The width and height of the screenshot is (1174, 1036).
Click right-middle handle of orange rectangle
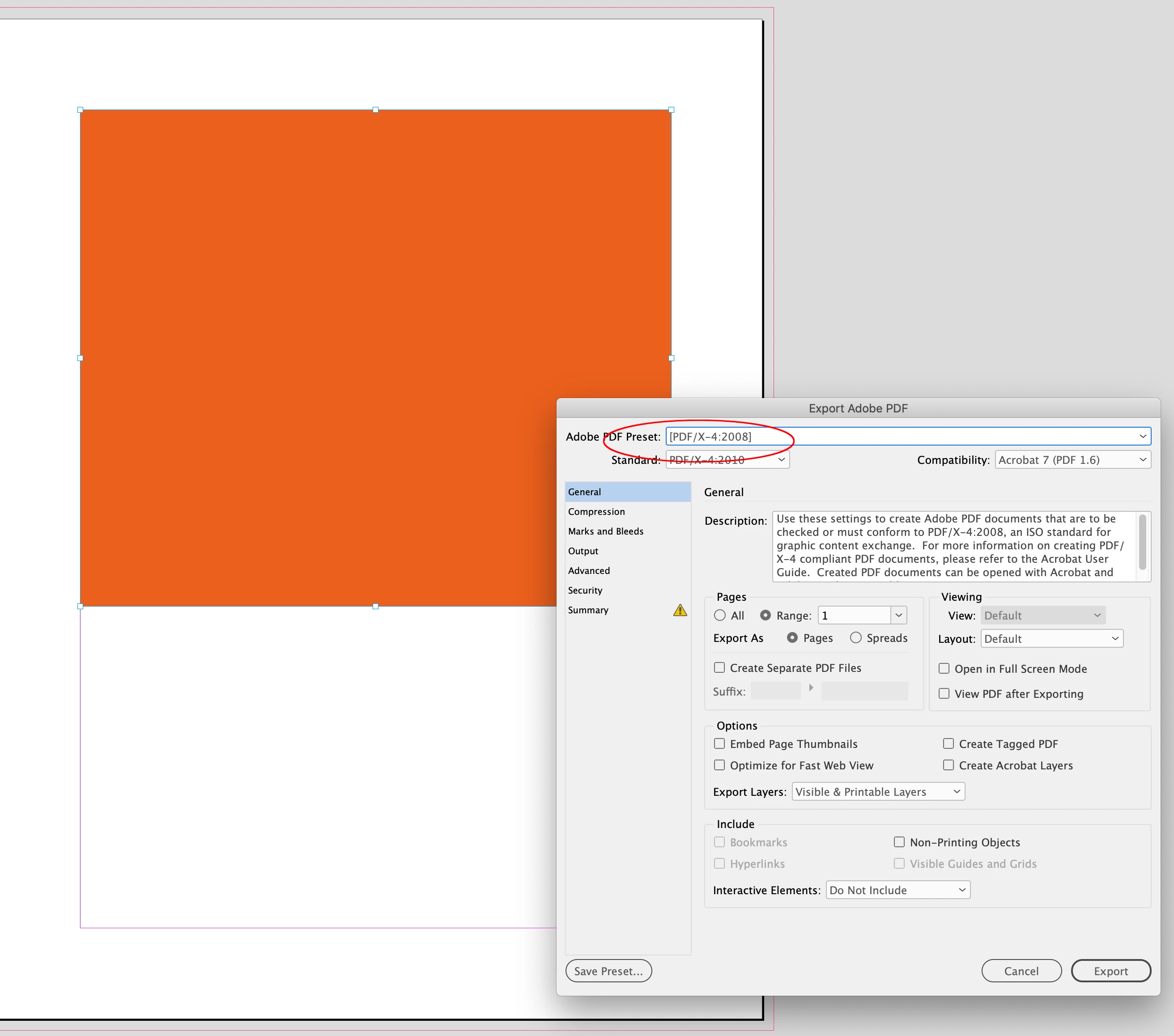(x=671, y=358)
